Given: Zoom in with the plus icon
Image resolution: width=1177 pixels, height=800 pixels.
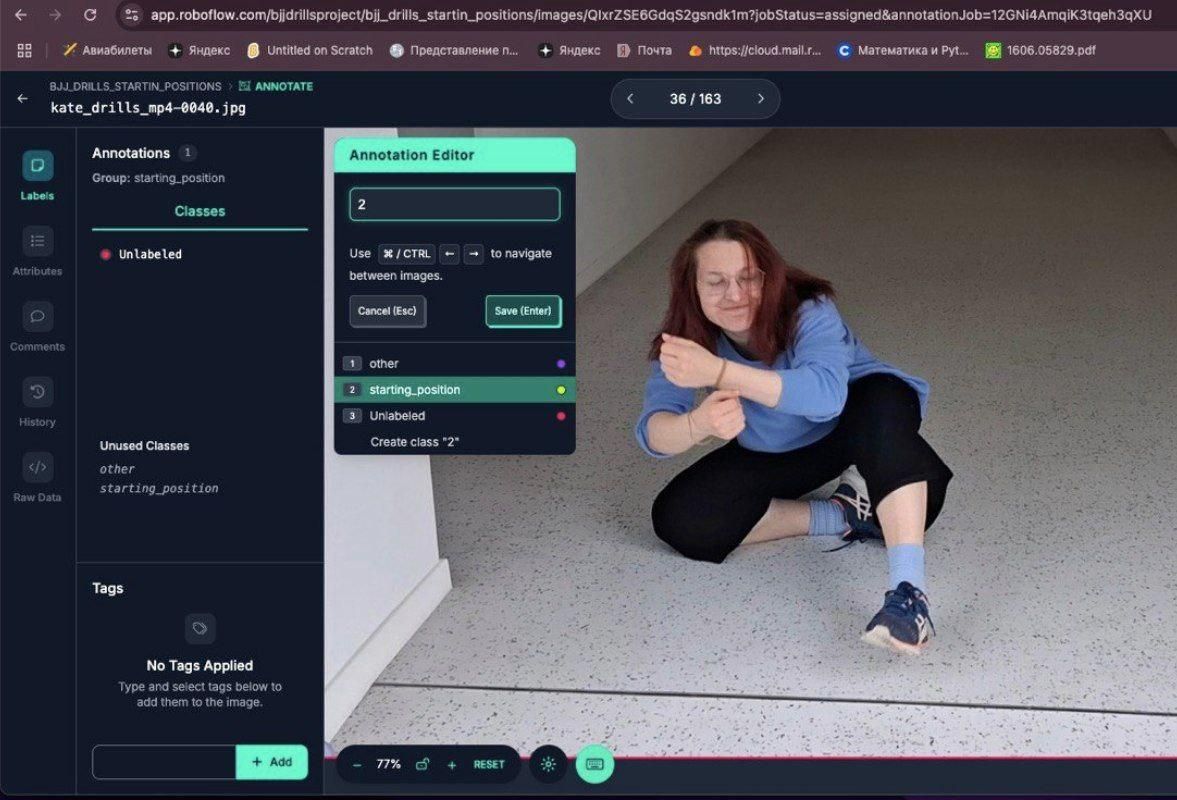Looking at the screenshot, I should click(x=452, y=765).
